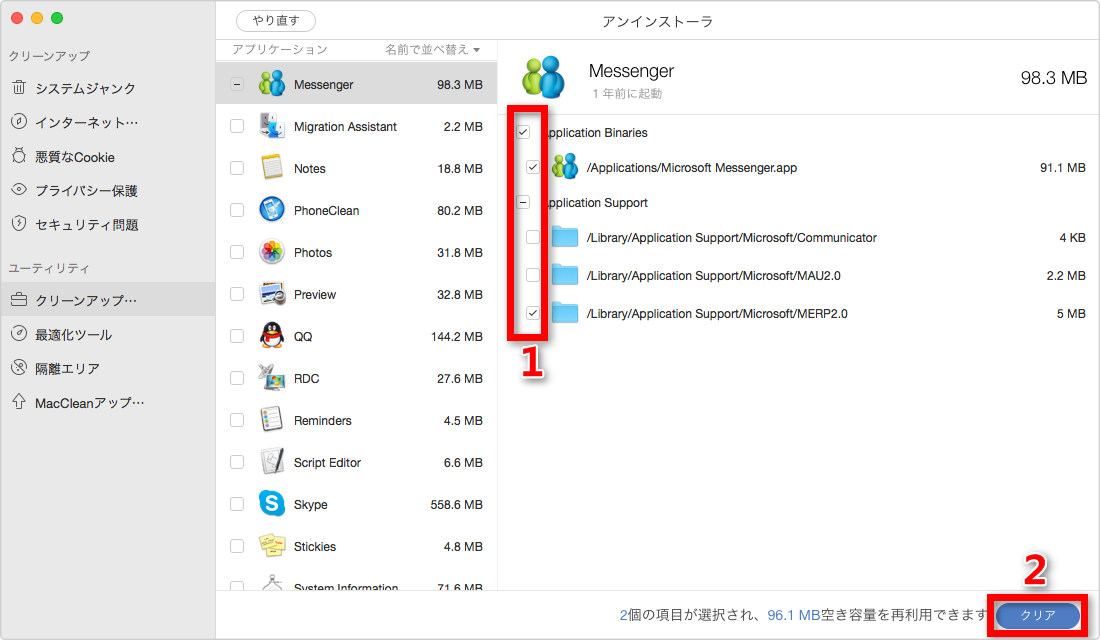
Task: Check the MAU2.0 folder checkbox
Action: [533, 275]
